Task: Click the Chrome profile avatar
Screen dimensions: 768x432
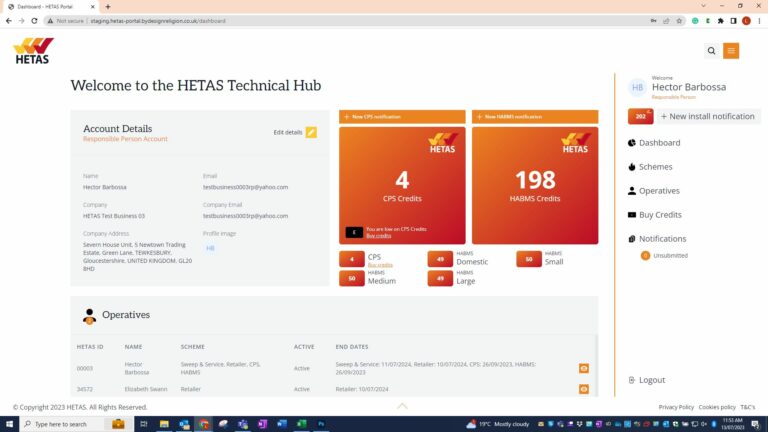Action: click(746, 21)
